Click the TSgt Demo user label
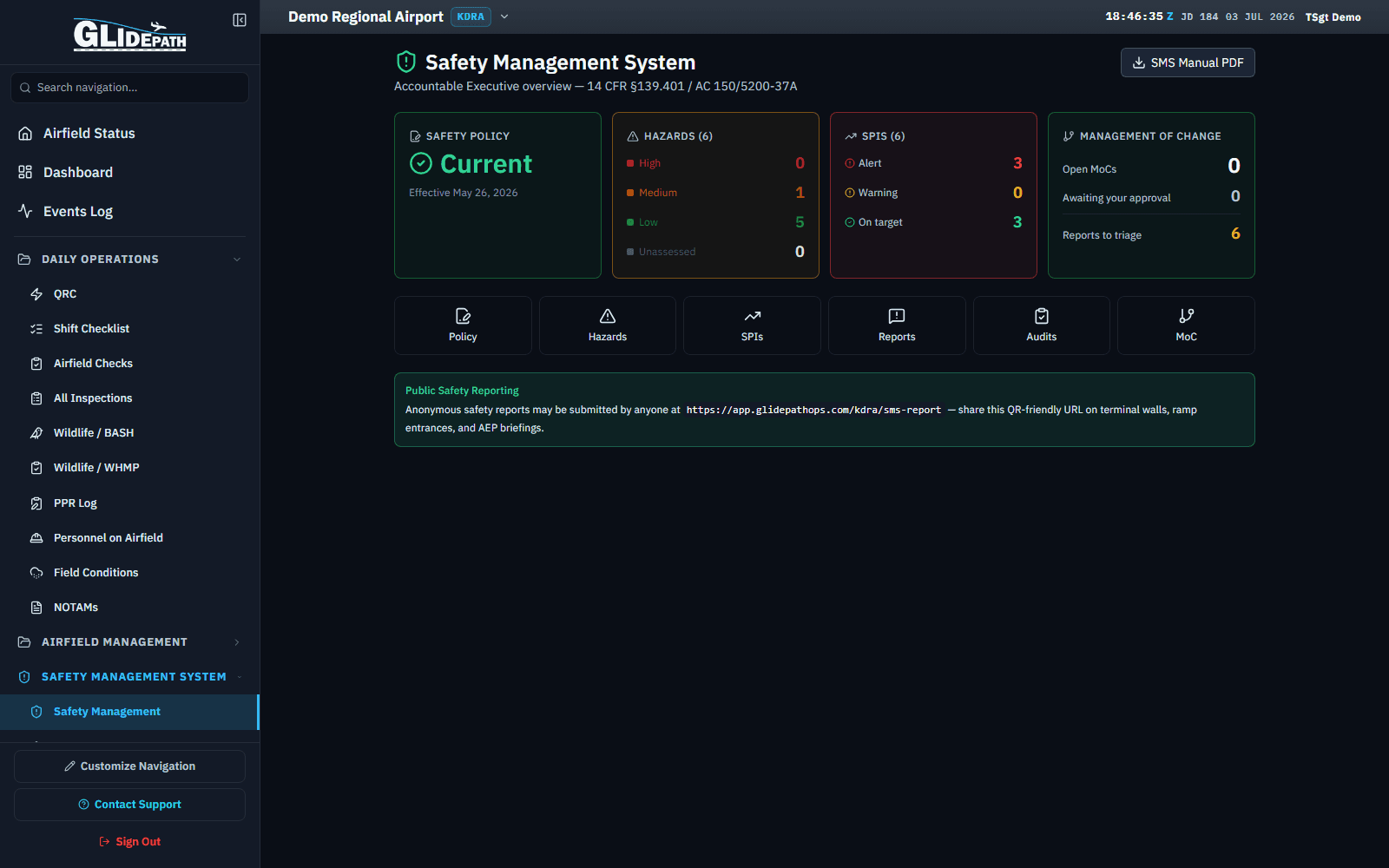Screen dimensions: 1389x868 click(x=1333, y=17)
